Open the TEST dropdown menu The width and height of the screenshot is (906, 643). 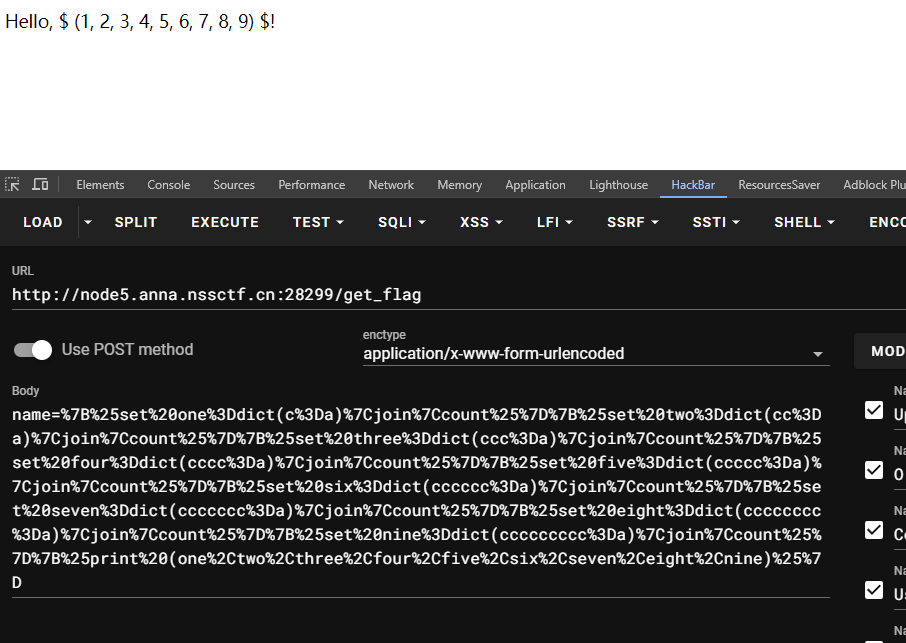pos(318,222)
